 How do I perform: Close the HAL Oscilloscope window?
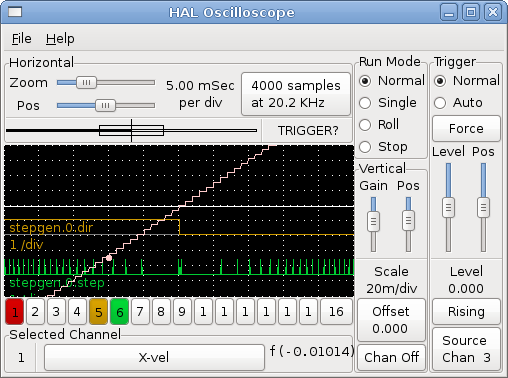pyautogui.click(x=493, y=13)
